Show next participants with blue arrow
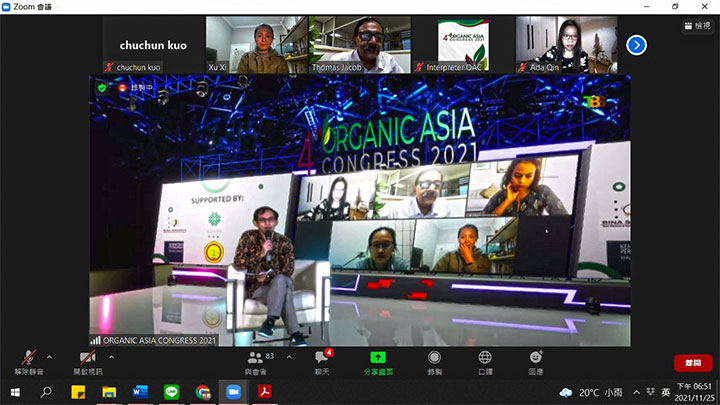Viewport: 720px width, 405px height. click(636, 45)
